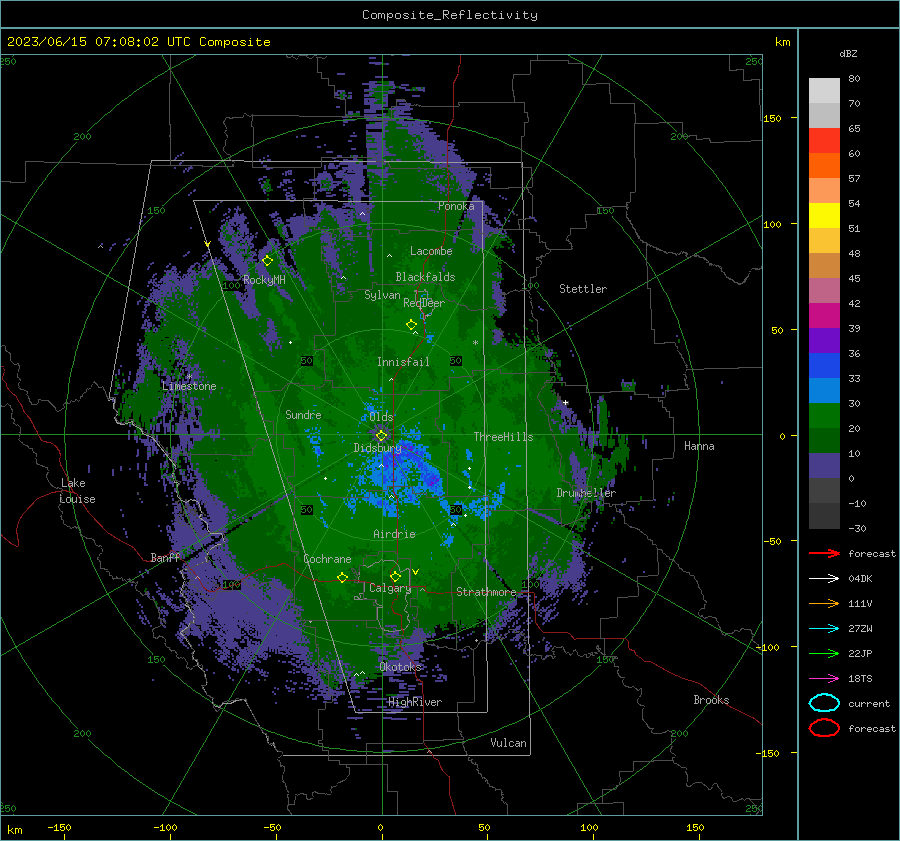Click the Airdrie city label

click(x=394, y=534)
